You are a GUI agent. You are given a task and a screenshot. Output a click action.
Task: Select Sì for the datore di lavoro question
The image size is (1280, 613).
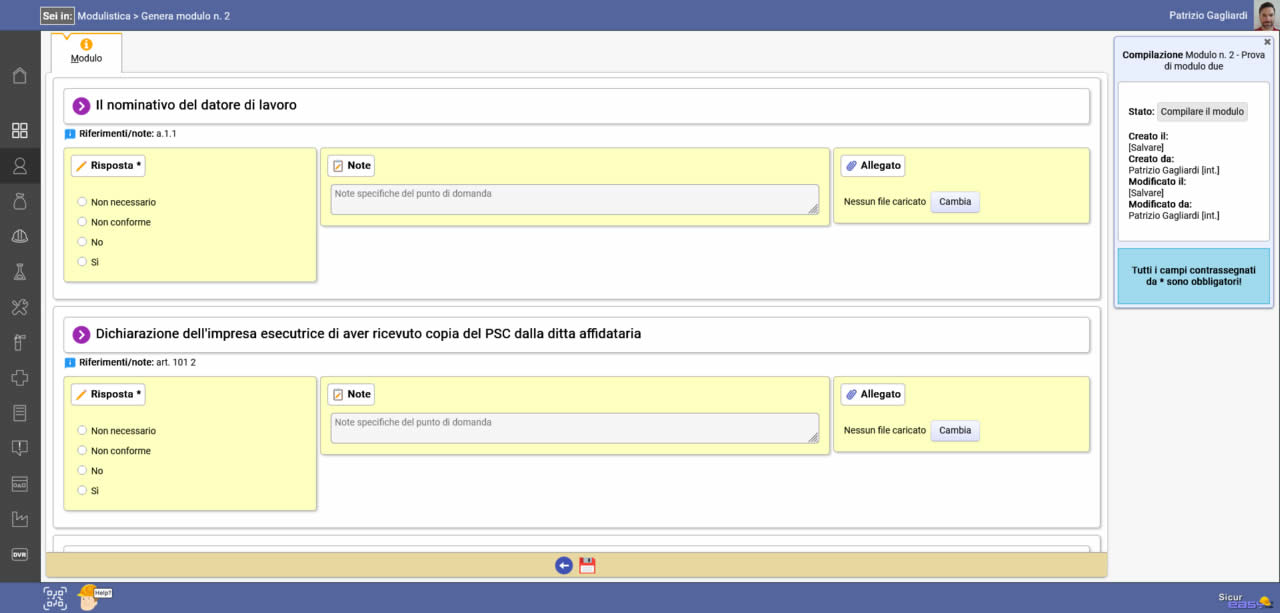82,262
